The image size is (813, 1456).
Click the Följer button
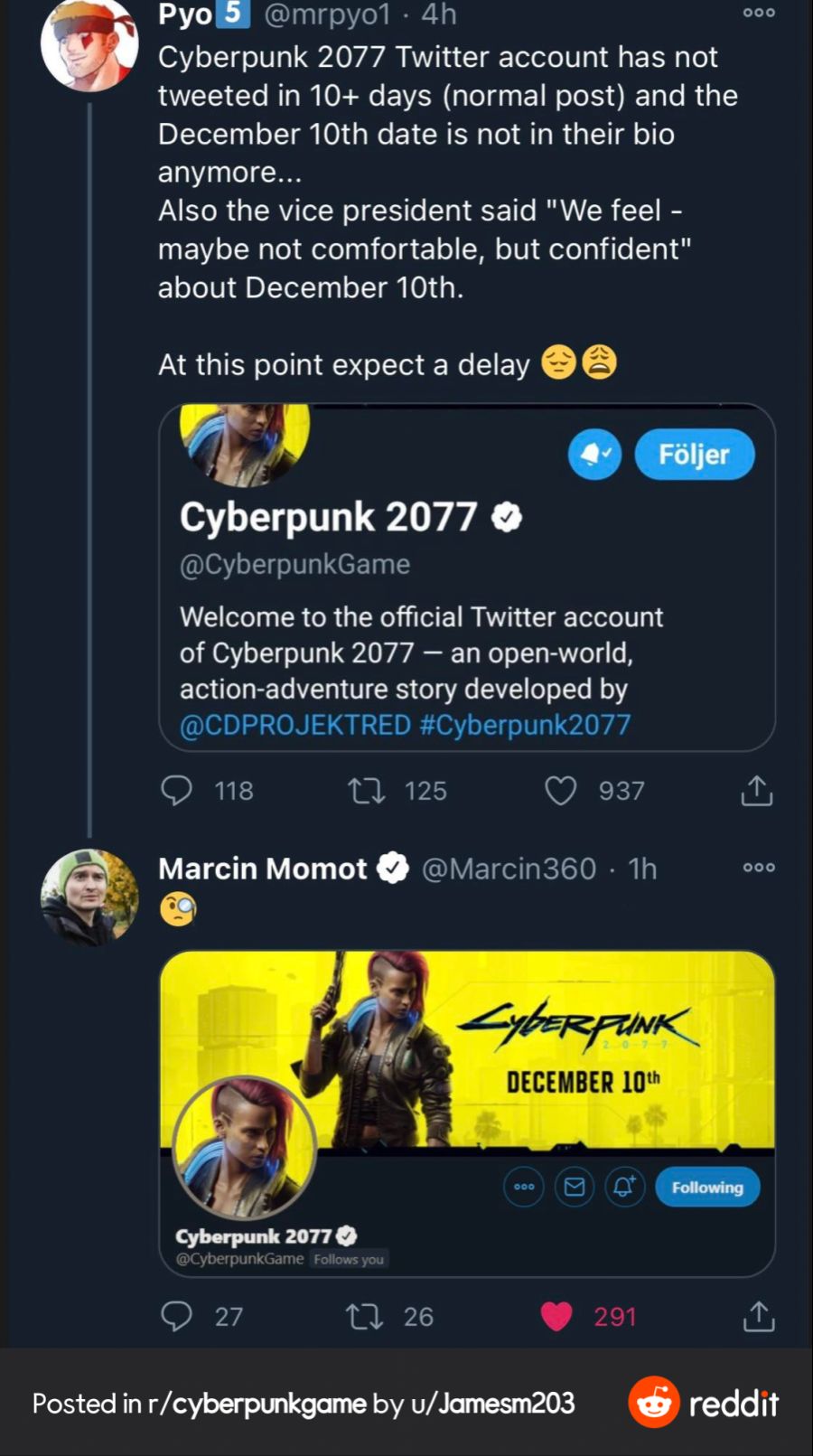pyautogui.click(x=694, y=455)
